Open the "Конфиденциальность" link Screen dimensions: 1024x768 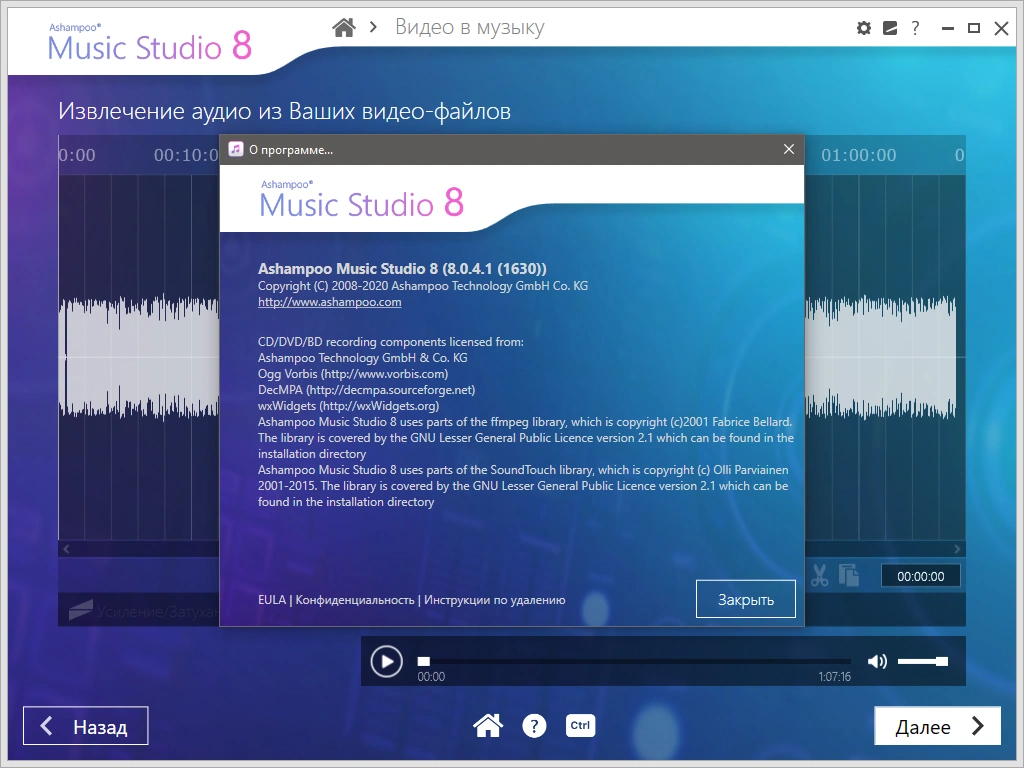(355, 600)
